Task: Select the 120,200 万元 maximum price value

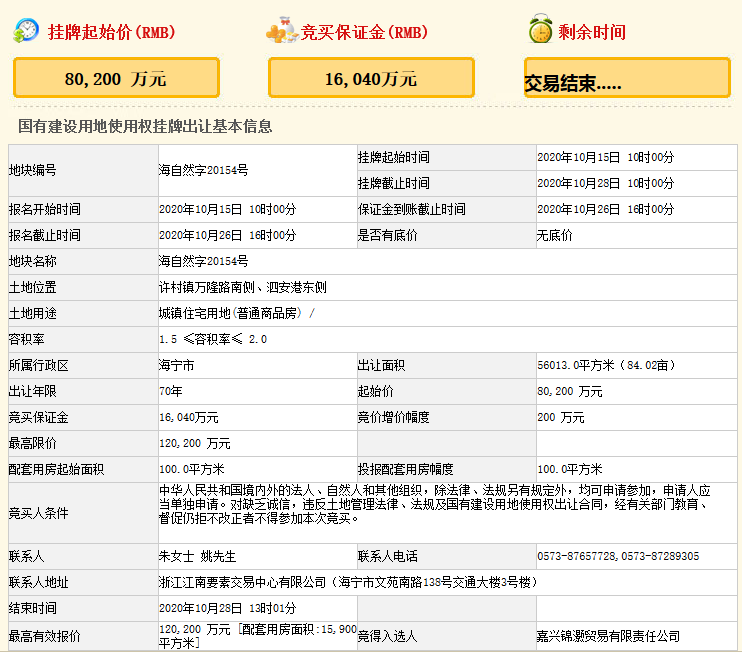Action: tap(195, 443)
